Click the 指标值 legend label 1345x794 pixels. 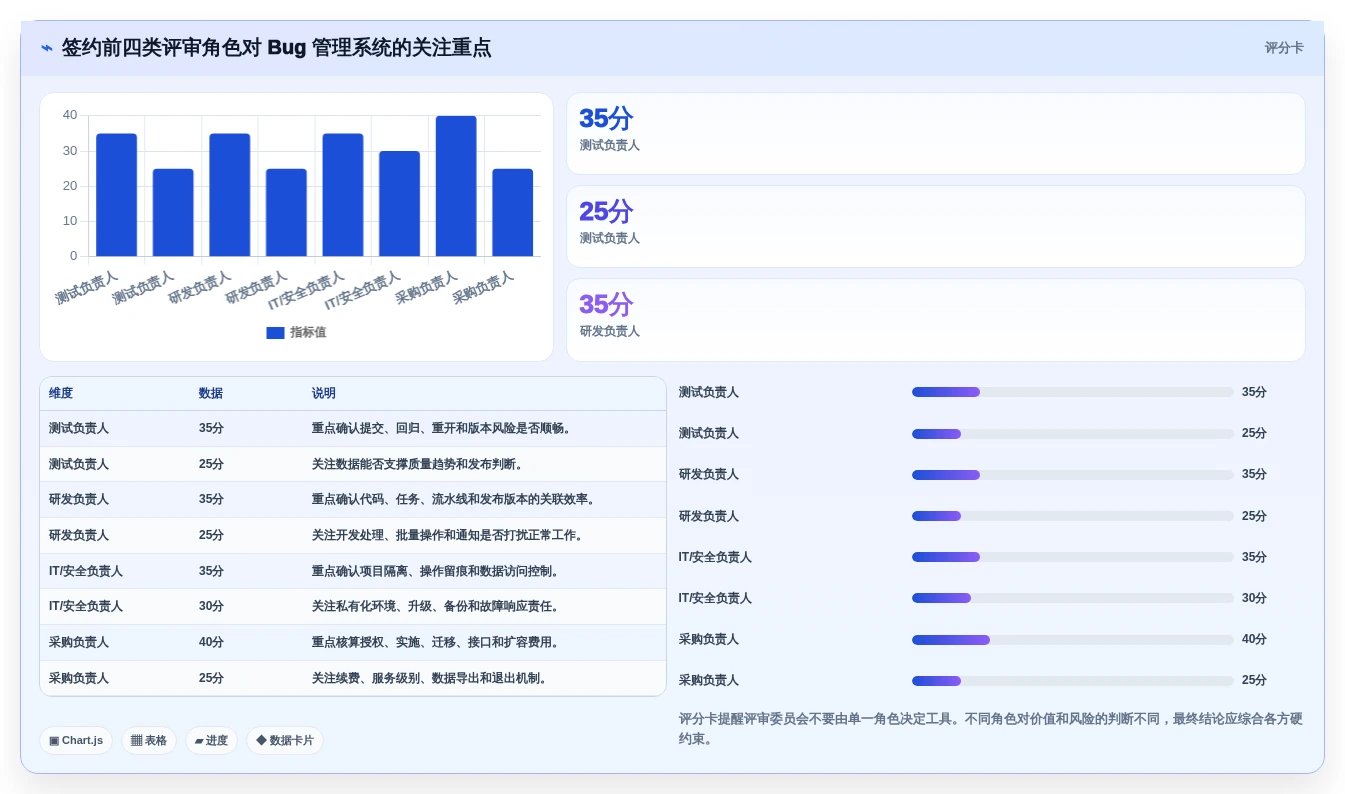coord(308,333)
